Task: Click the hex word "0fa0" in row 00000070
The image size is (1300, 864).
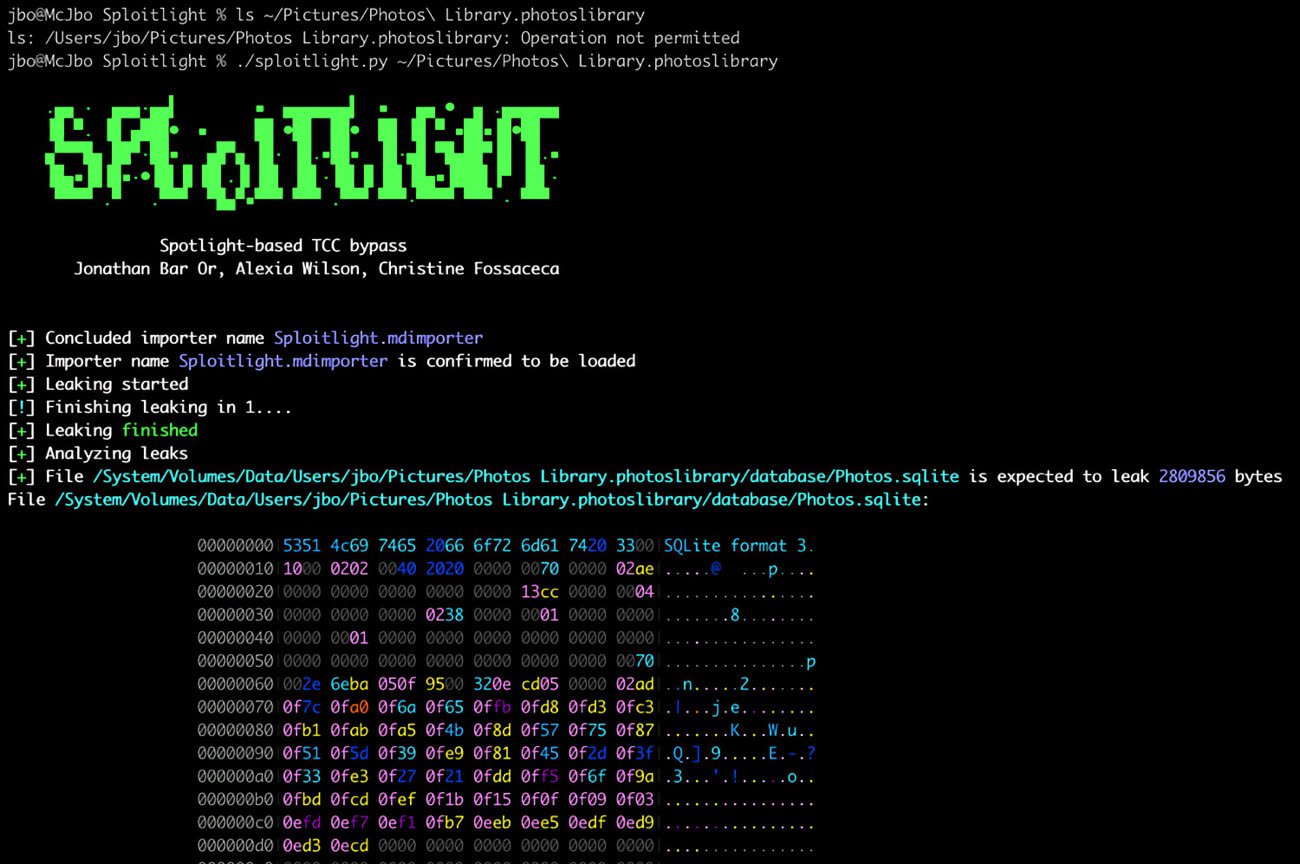Action: (350, 708)
